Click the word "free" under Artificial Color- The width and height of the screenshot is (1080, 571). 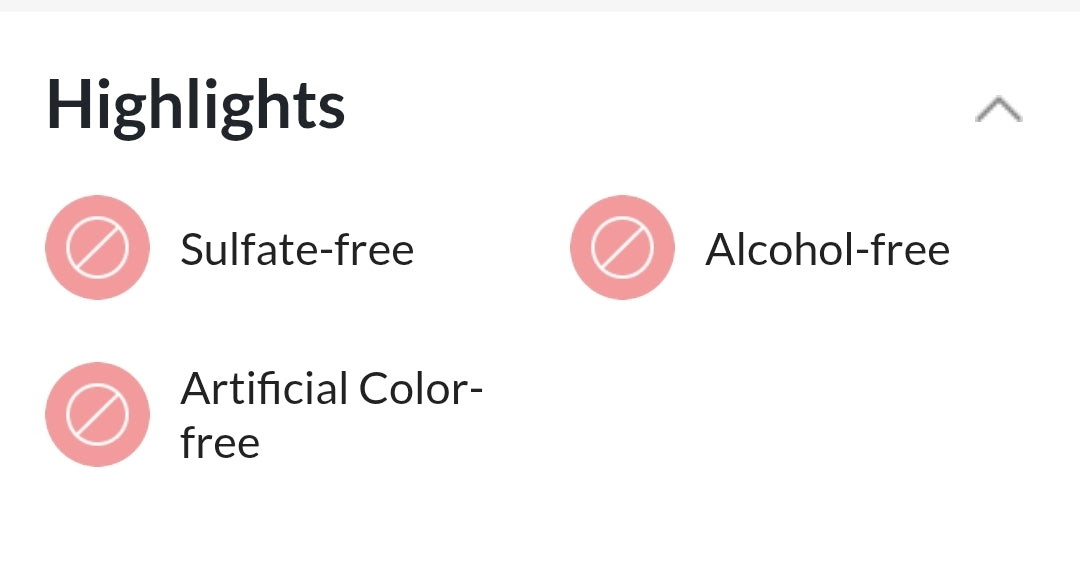click(220, 442)
